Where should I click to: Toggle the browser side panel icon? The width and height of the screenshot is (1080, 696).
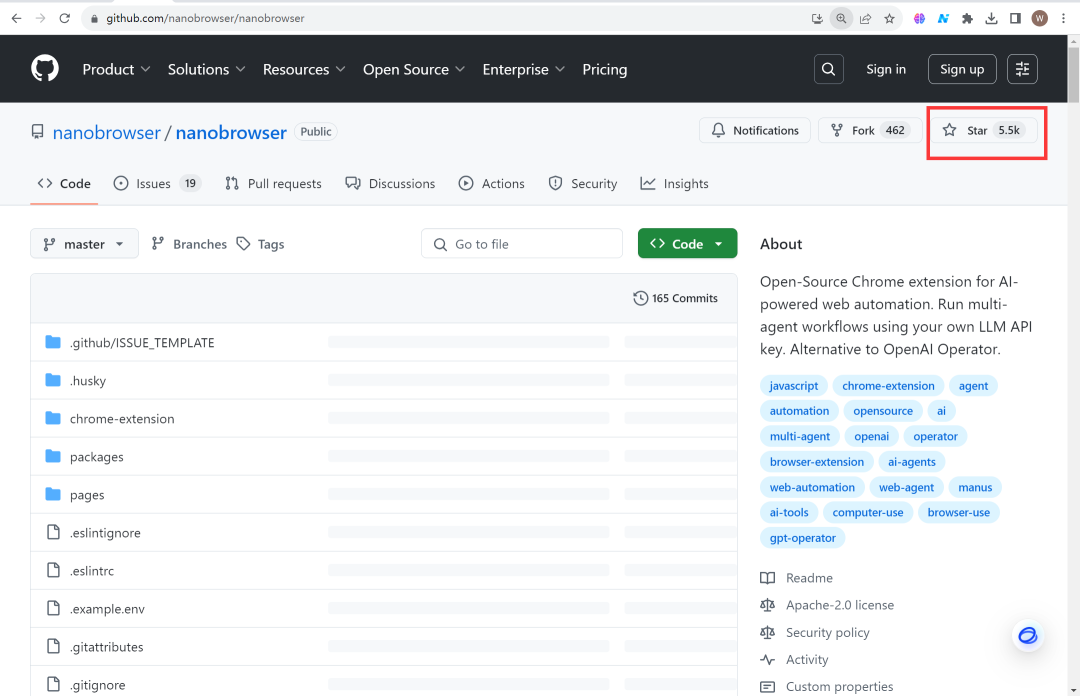pos(1015,18)
